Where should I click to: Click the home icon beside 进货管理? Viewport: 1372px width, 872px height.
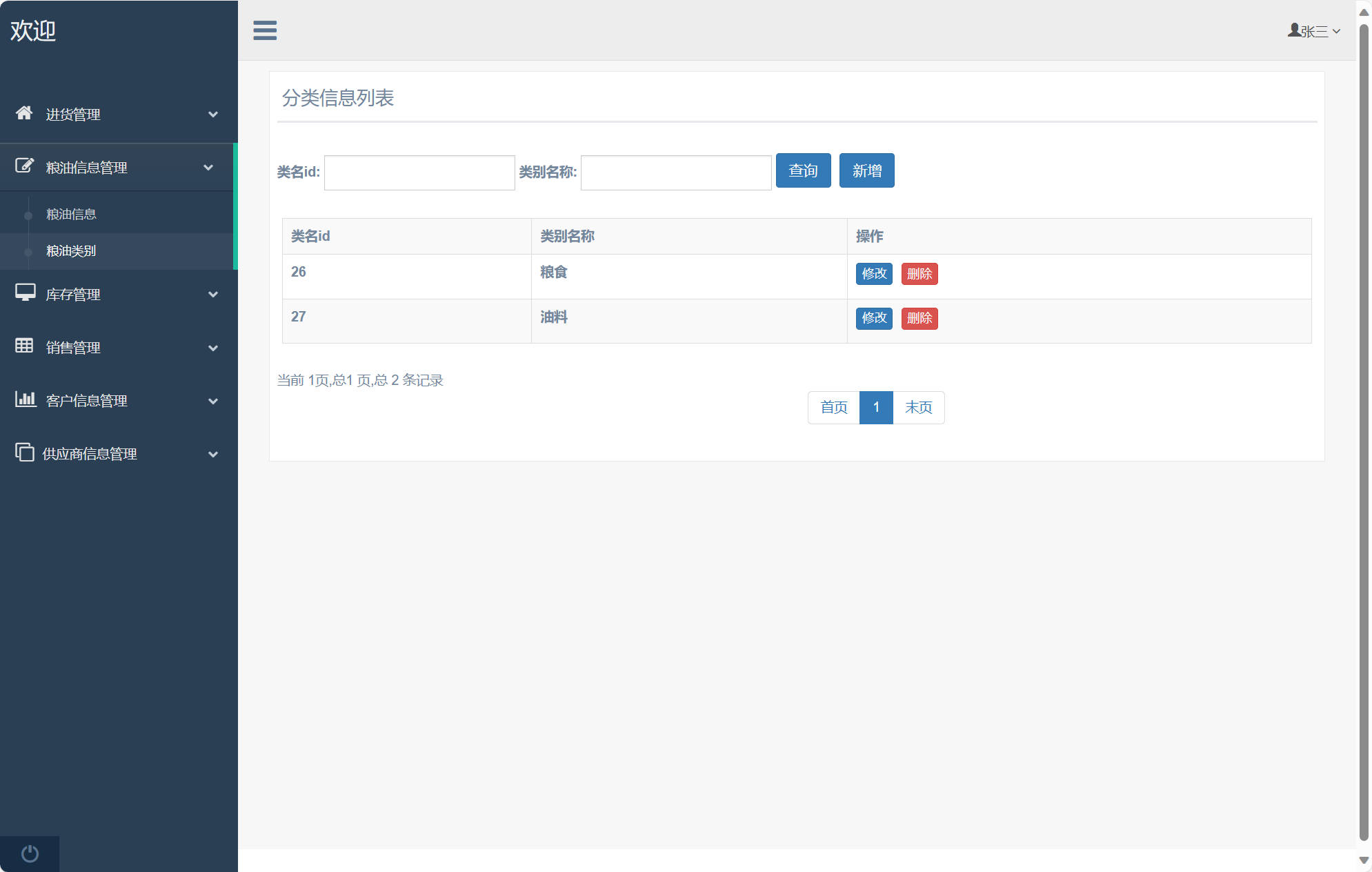click(24, 113)
